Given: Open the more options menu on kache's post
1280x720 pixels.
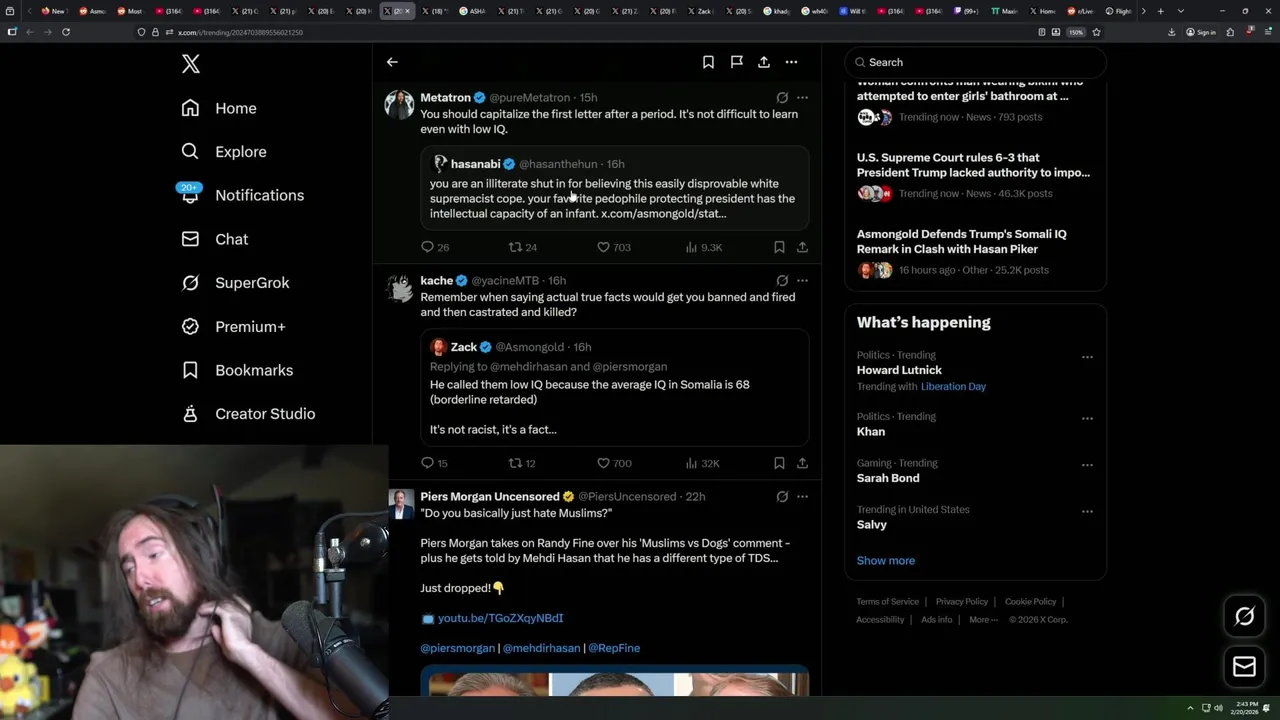Looking at the screenshot, I should 802,281.
